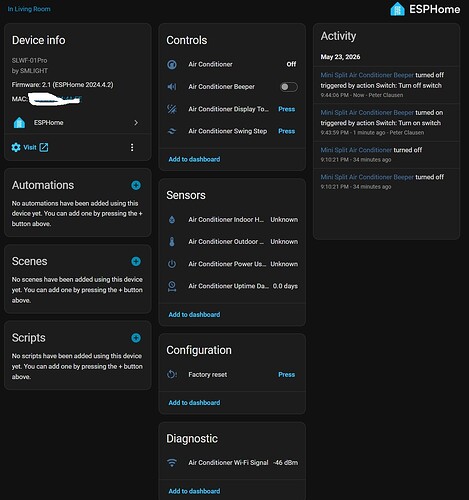Click Add to dashboard in Controls card
This screenshot has width=469, height=500.
[x=194, y=159]
